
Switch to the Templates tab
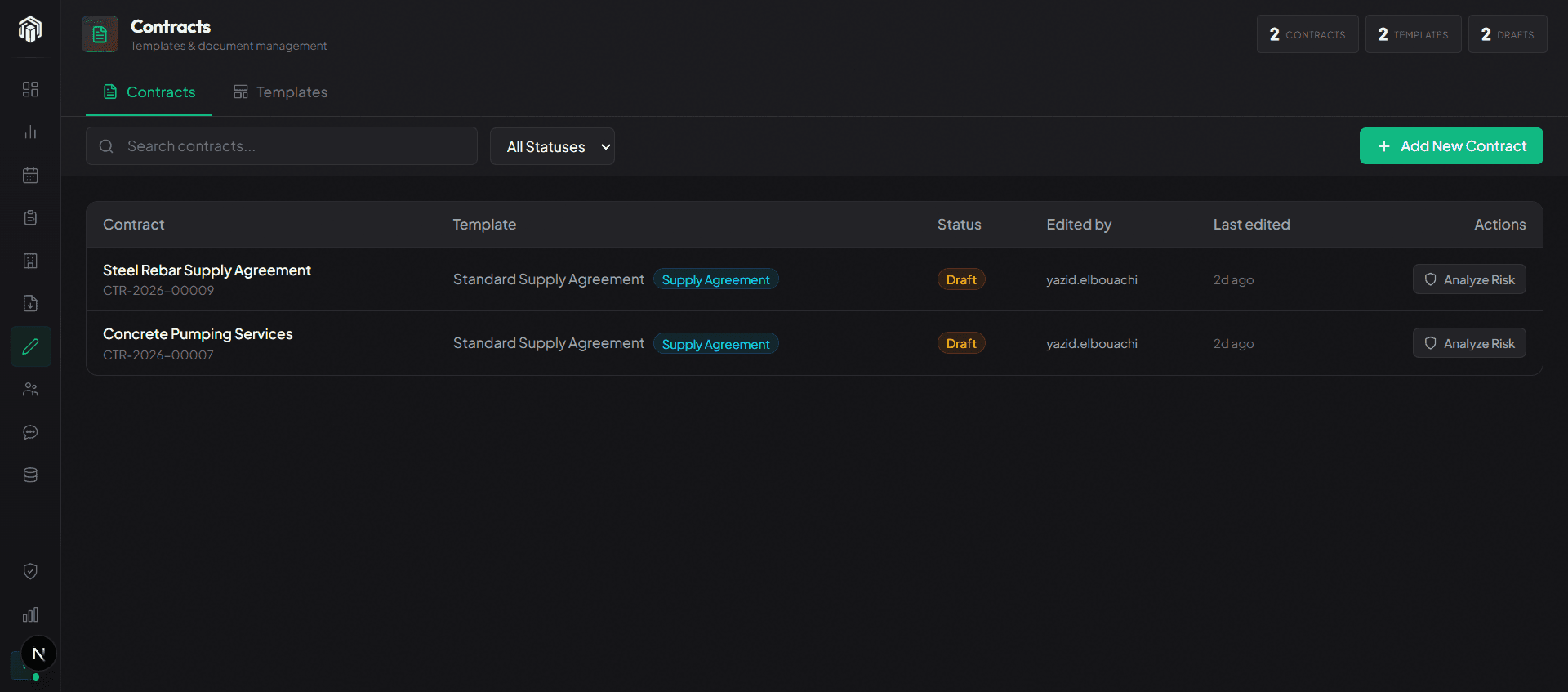tap(280, 92)
